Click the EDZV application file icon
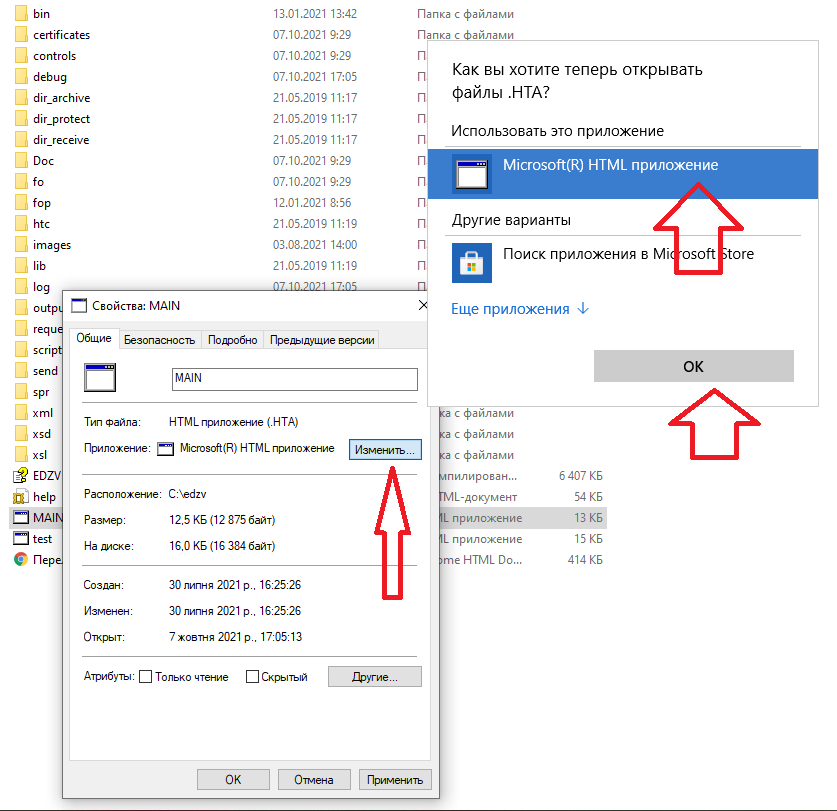Screen dimensions: 837x811 pos(20,476)
